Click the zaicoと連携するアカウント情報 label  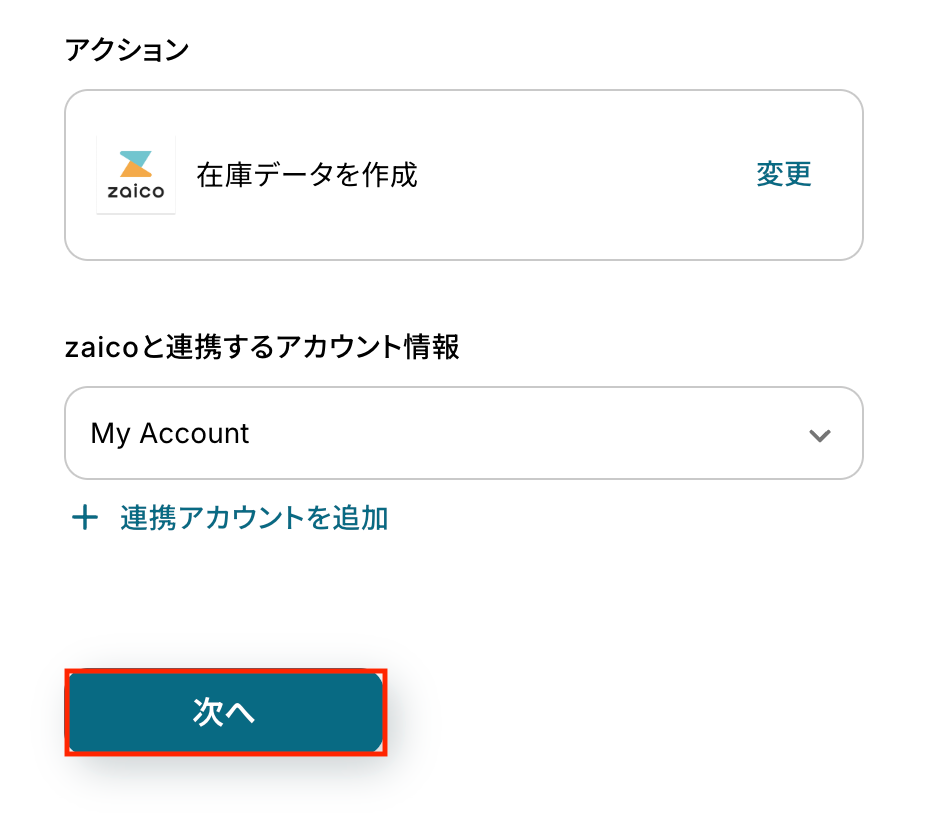click(262, 347)
